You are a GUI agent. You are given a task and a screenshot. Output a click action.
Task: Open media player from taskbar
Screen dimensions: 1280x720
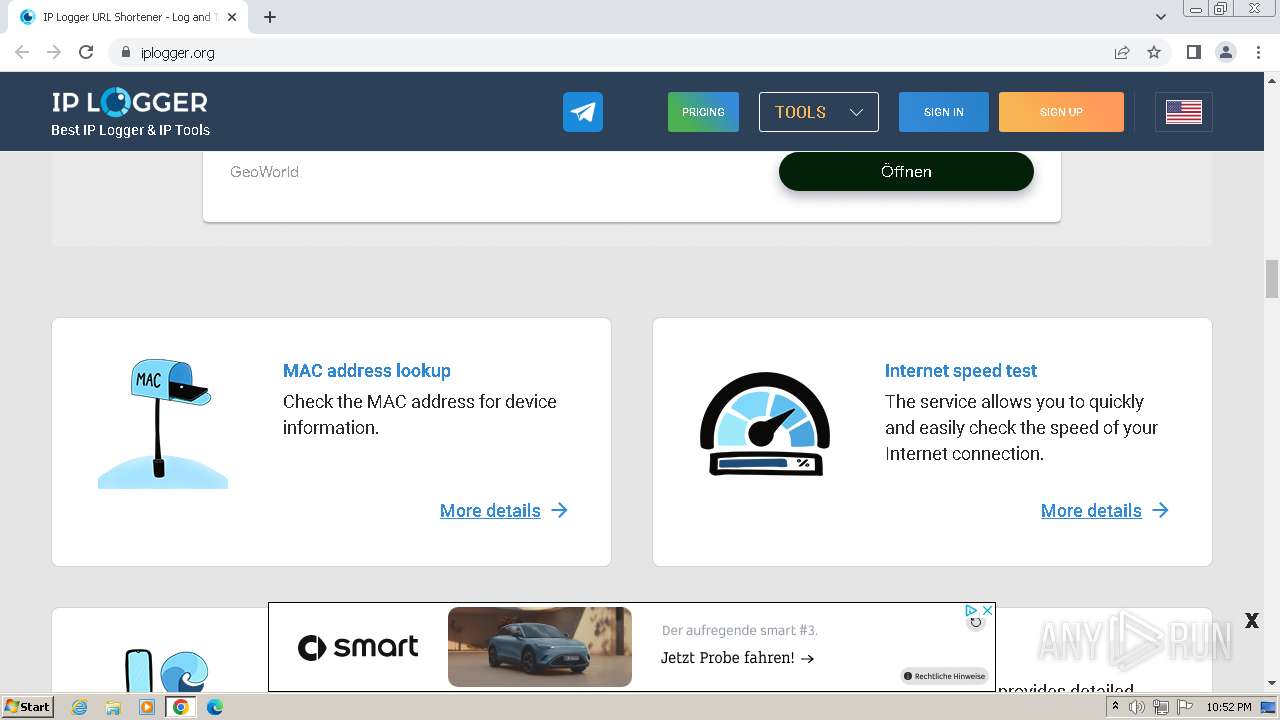[147, 707]
